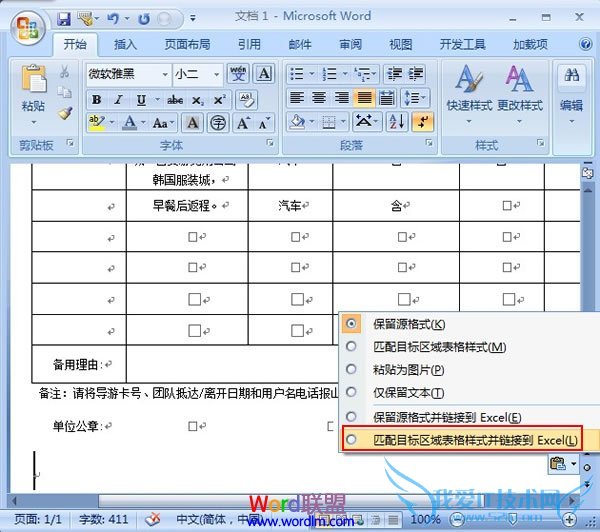Click the 粘贴 paste button
The image size is (600, 532).
click(34, 88)
